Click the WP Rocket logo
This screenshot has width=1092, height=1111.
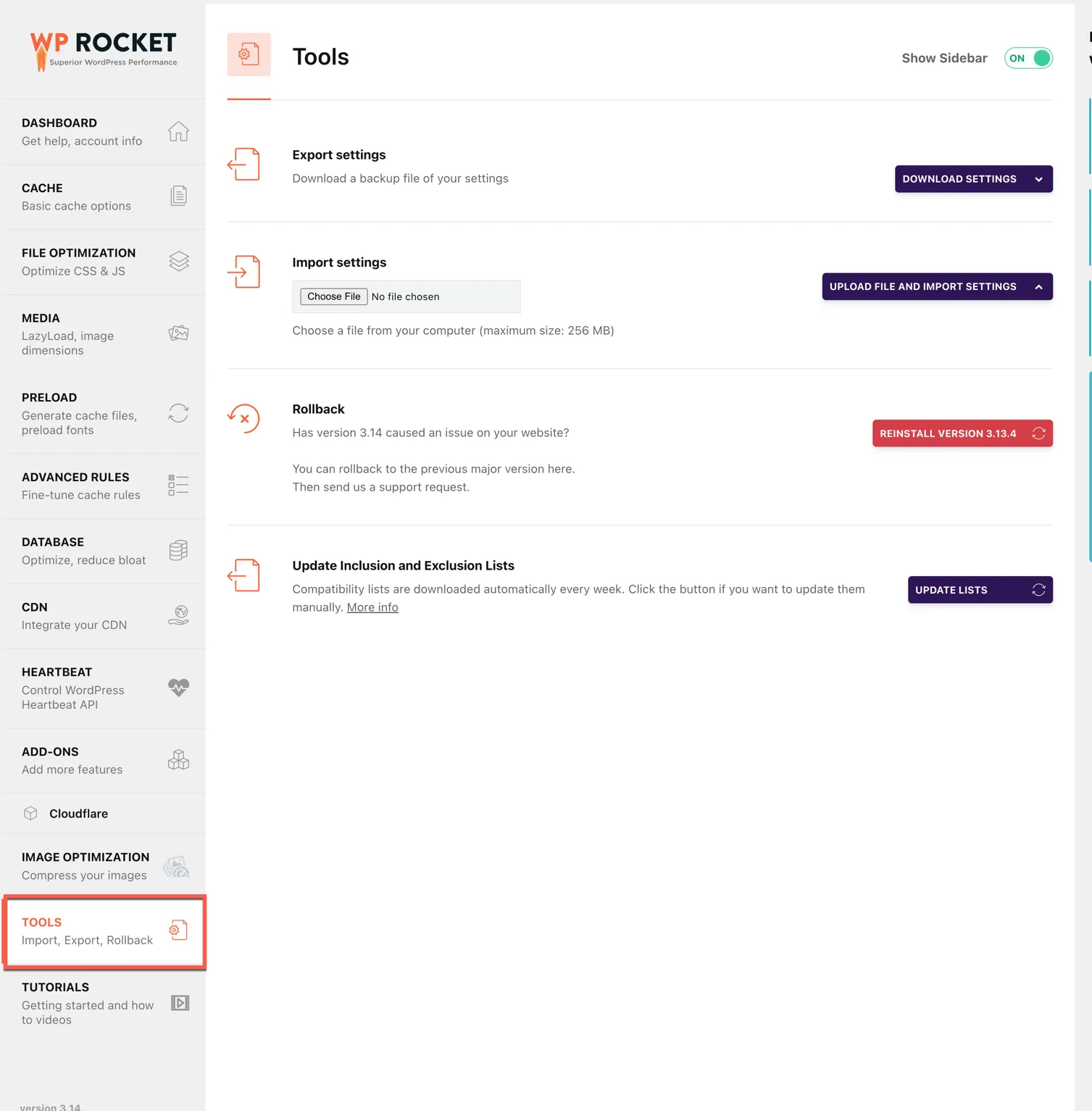point(104,48)
